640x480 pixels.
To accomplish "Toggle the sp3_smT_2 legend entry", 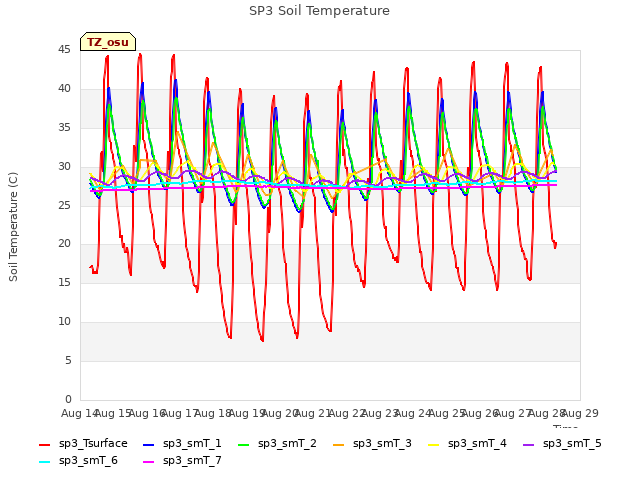I will tap(277, 444).
